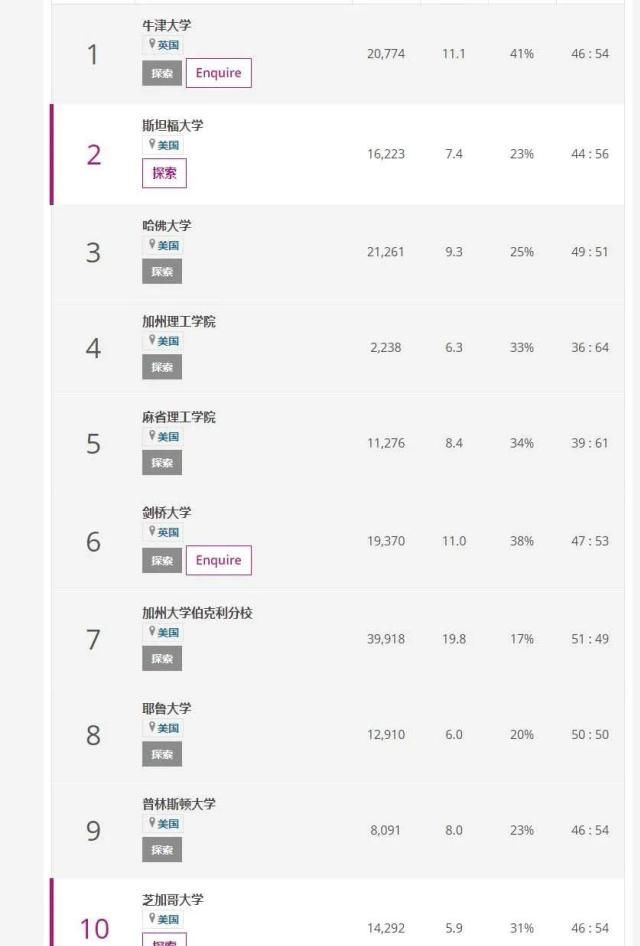The height and width of the screenshot is (946, 640).
Task: Open the 斯坦福大学 university link
Action: click(x=172, y=126)
